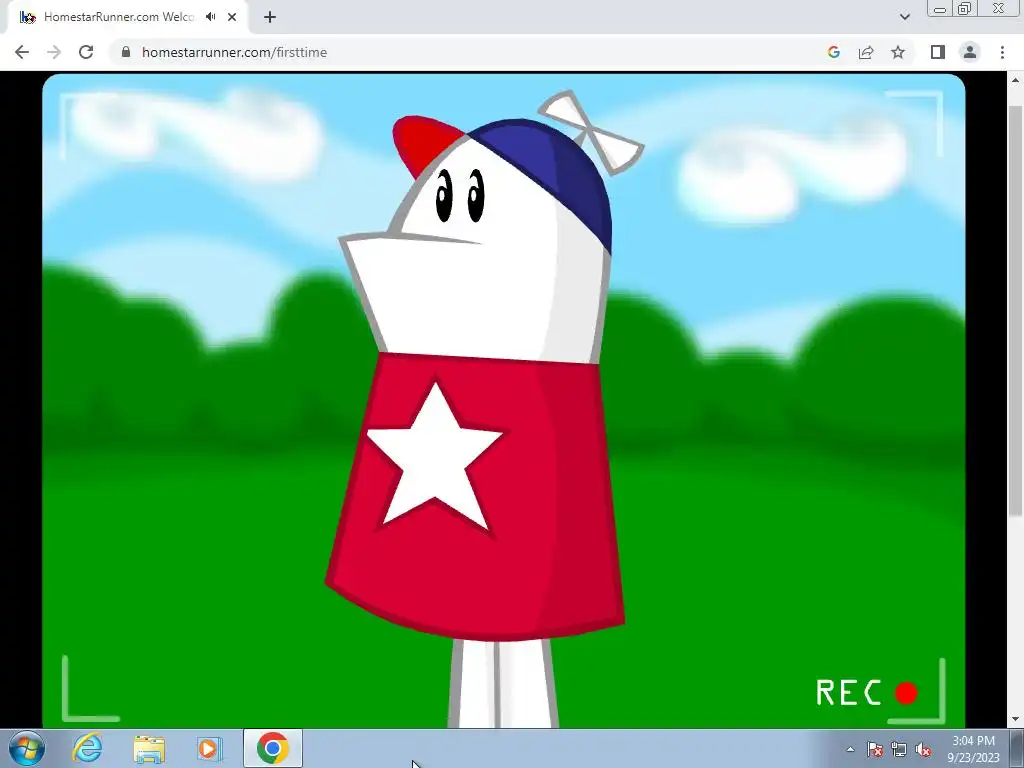1024x768 pixels.
Task: Open Windows Explorer file folder in taskbar
Action: click(149, 748)
